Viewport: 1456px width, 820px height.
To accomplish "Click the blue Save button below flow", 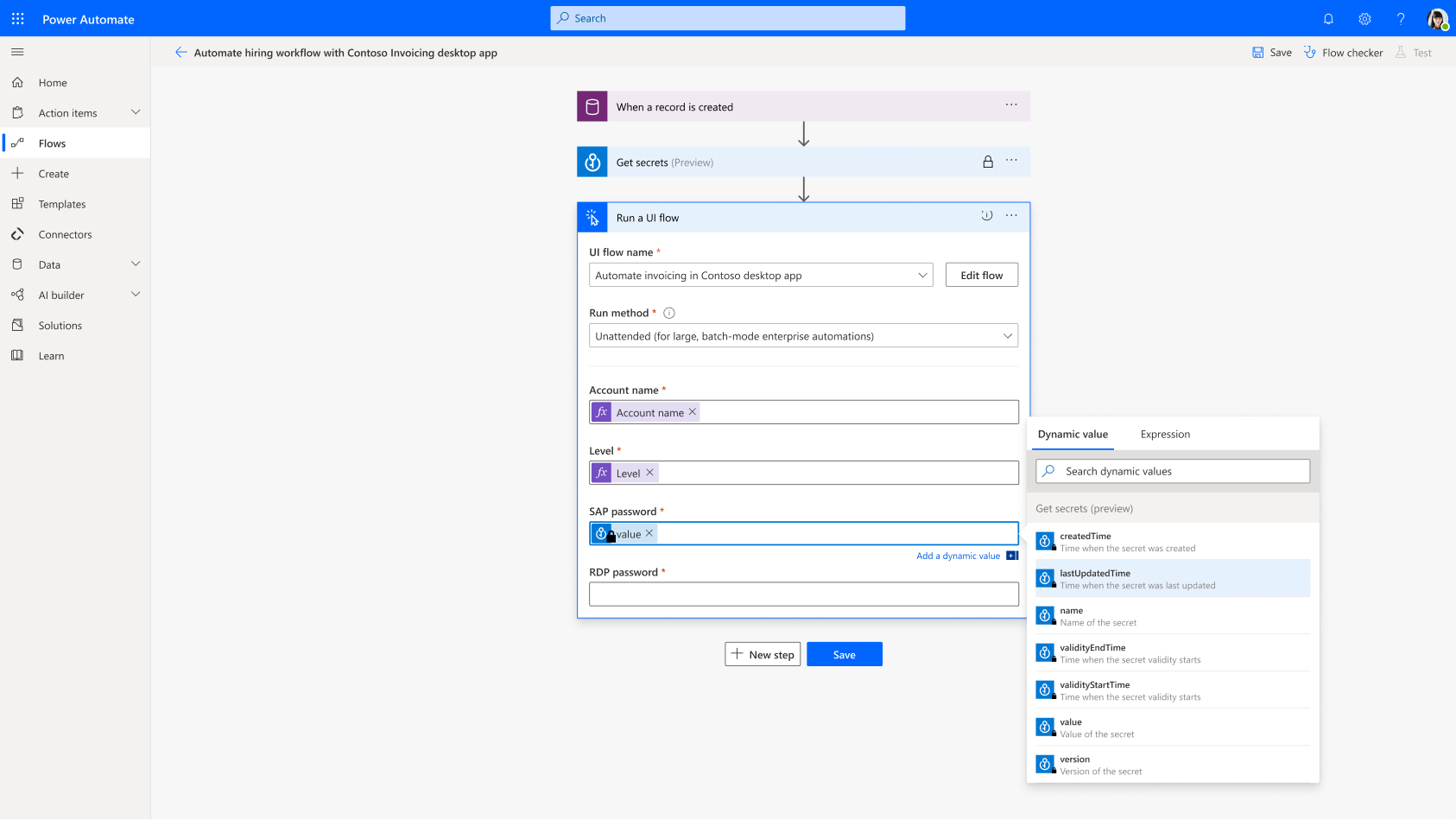I will 845,654.
